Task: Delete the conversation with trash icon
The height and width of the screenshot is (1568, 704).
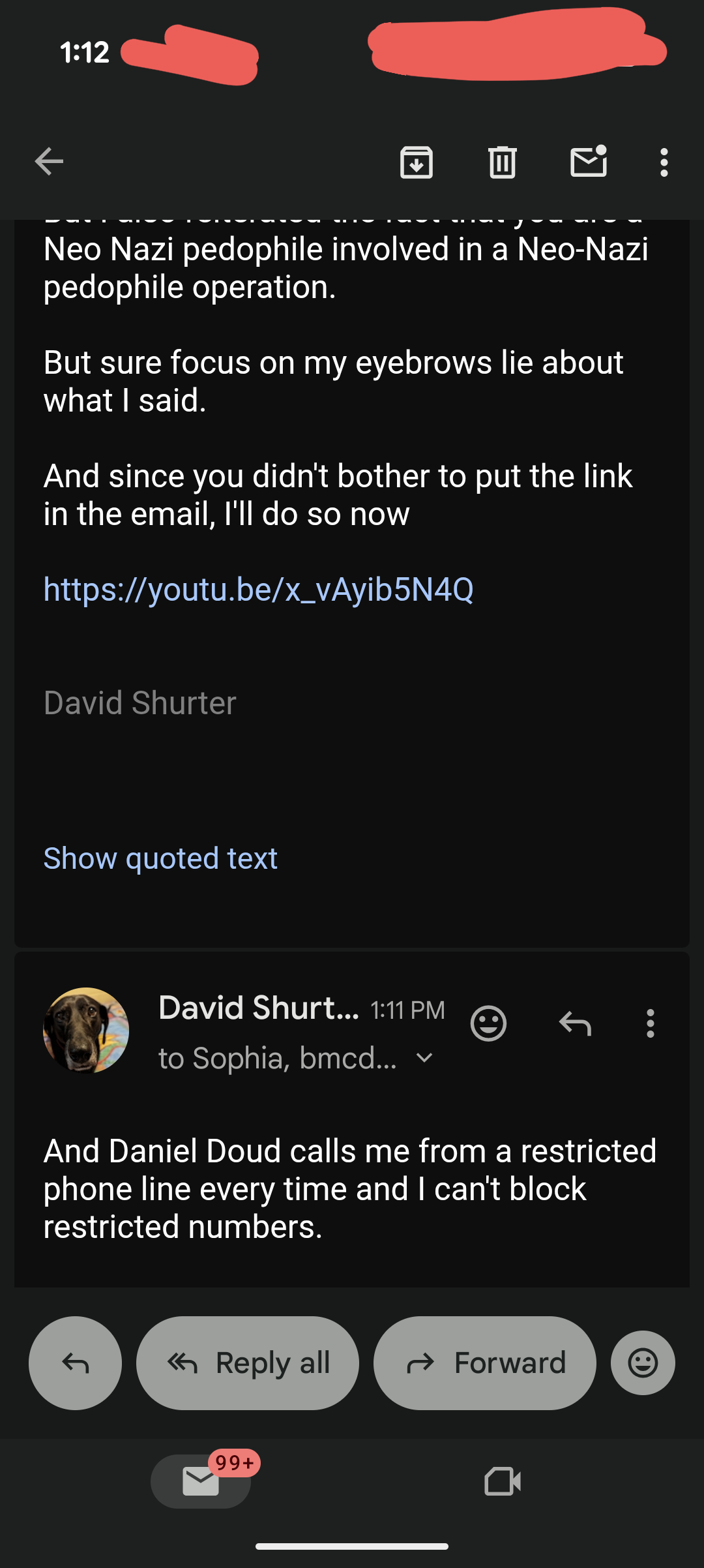Action: 503,162
